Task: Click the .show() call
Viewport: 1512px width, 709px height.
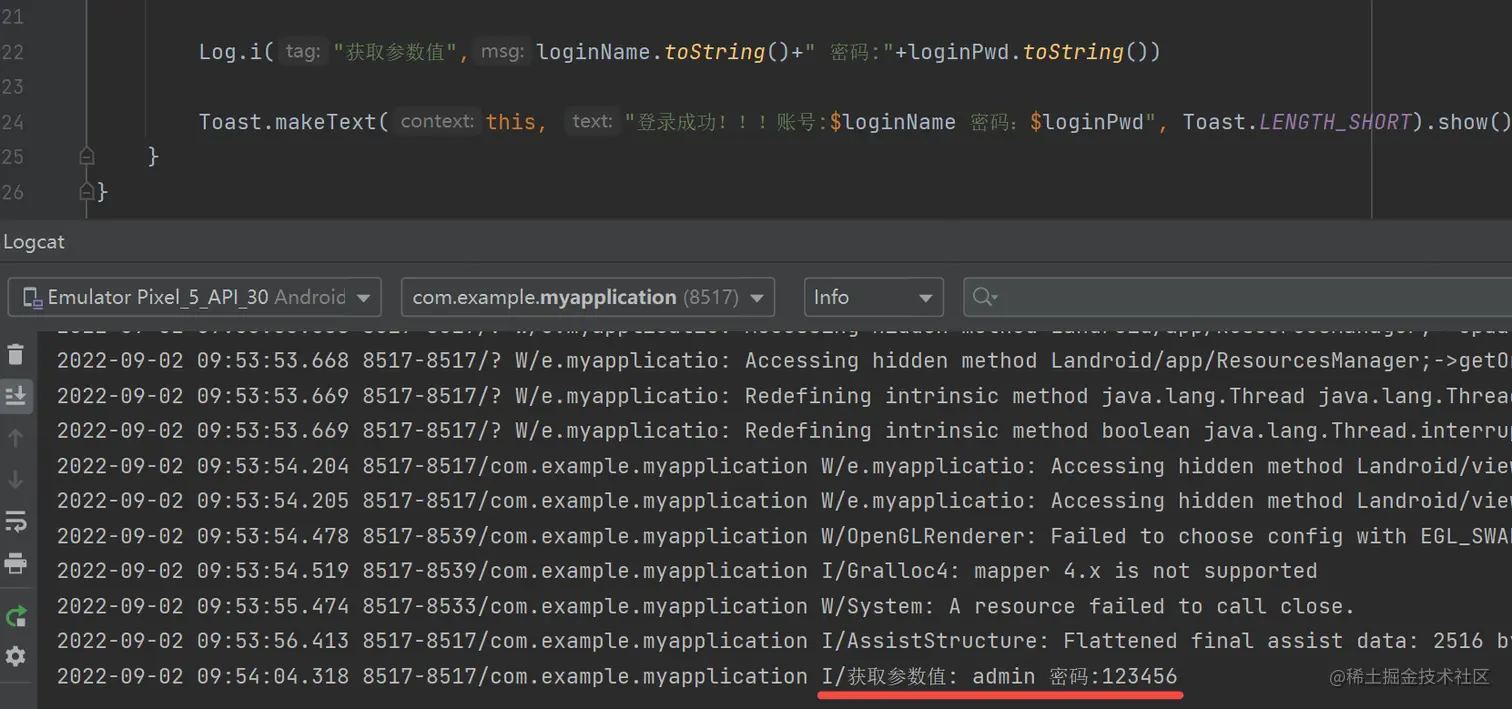Action: [x=1467, y=122]
